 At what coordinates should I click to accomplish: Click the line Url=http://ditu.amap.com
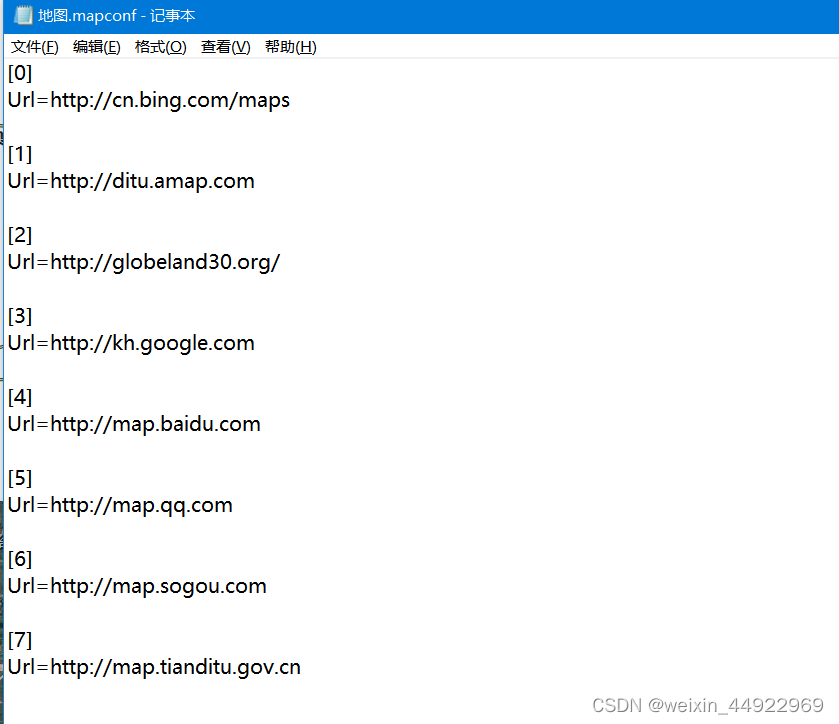tap(131, 181)
